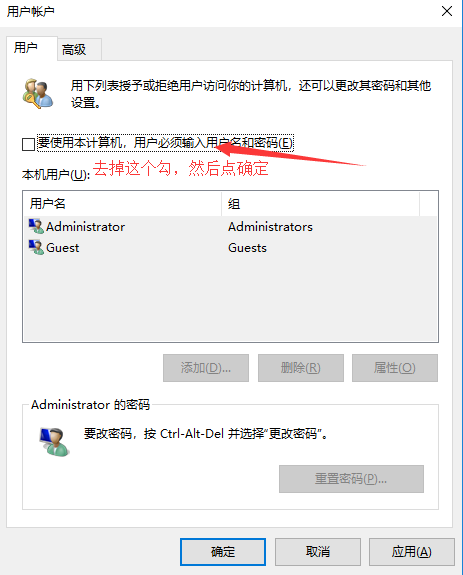Click the Guest user account icon

tap(36, 248)
